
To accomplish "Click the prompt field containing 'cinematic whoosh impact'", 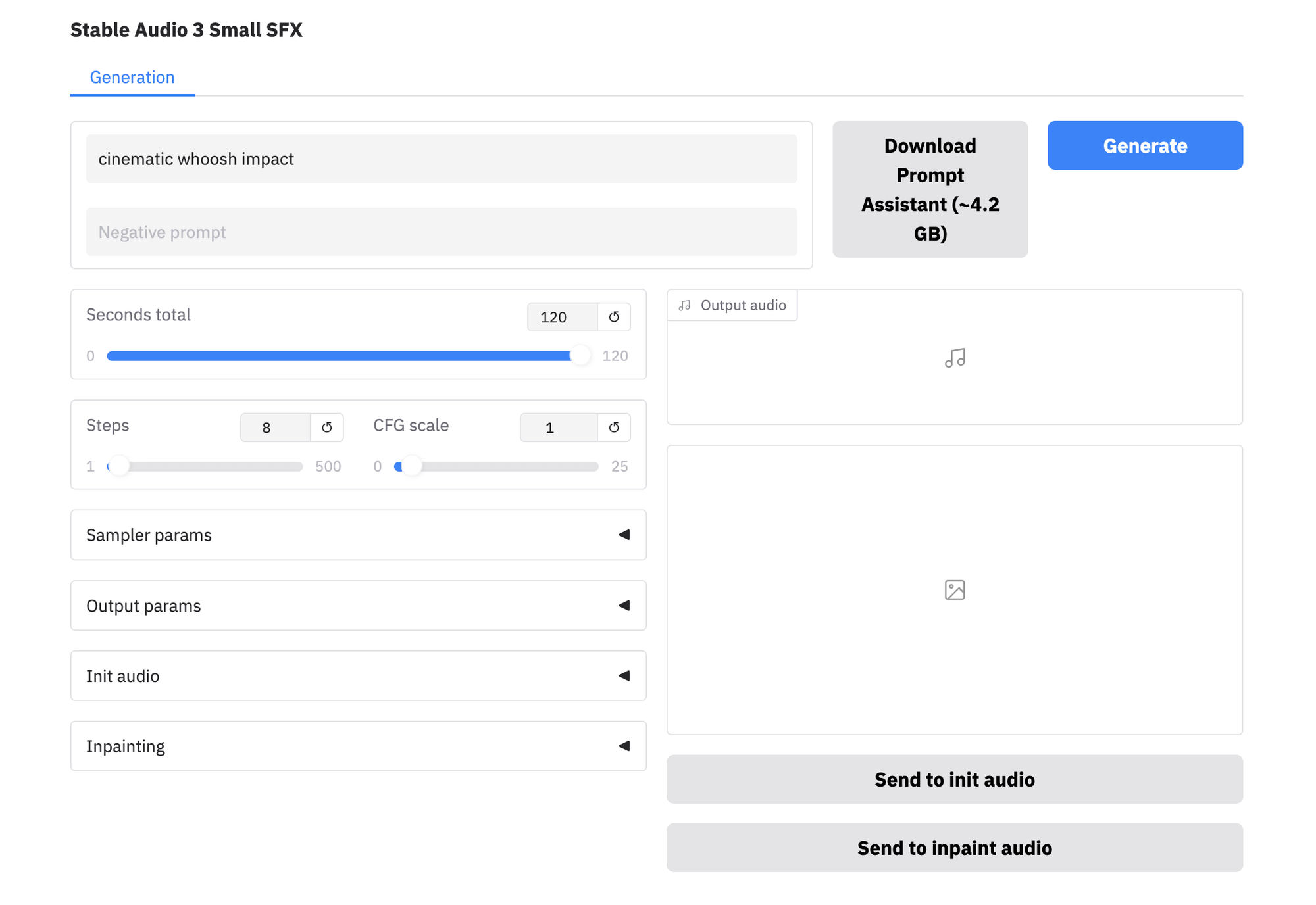I will tap(442, 159).
